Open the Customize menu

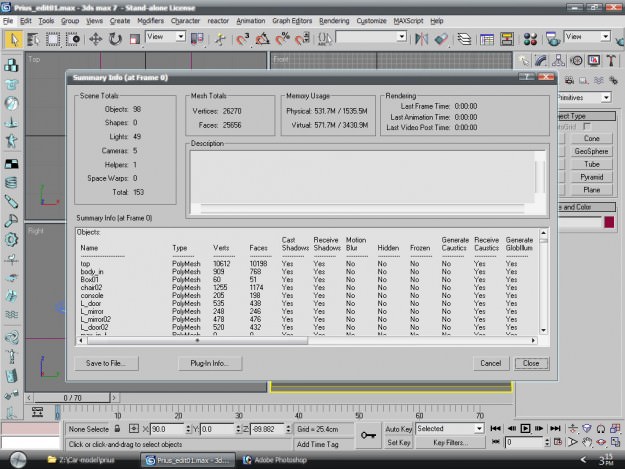tap(371, 21)
